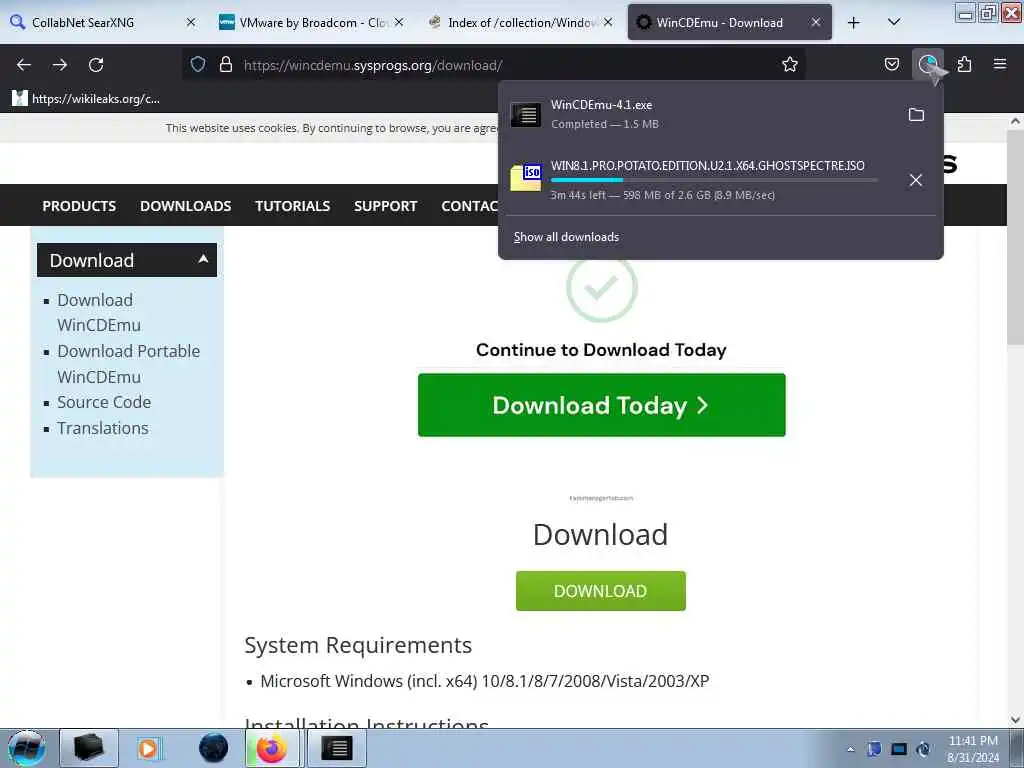Click the site padlock security icon
The image size is (1024, 768).
pyautogui.click(x=226, y=64)
